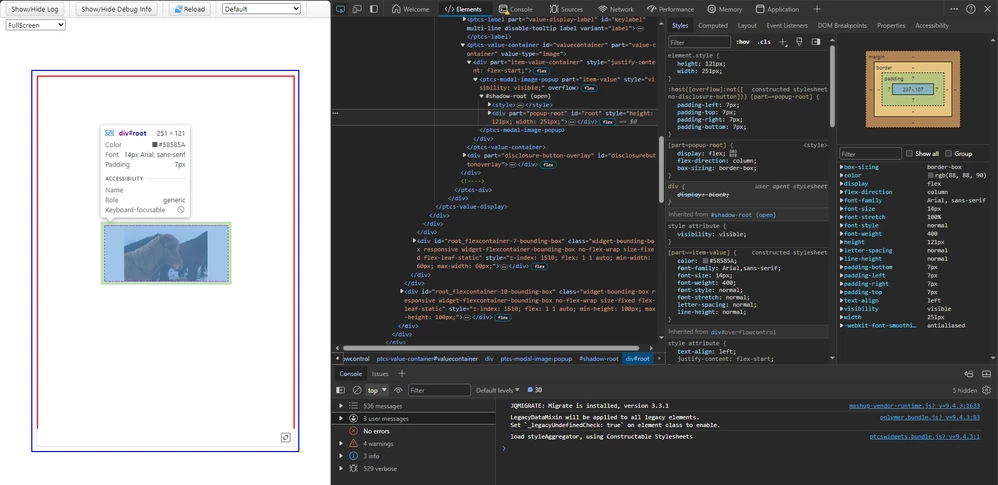Toggle device emulation icon in DevTools
Image resolution: width=998 pixels, height=485 pixels.
click(x=357, y=9)
